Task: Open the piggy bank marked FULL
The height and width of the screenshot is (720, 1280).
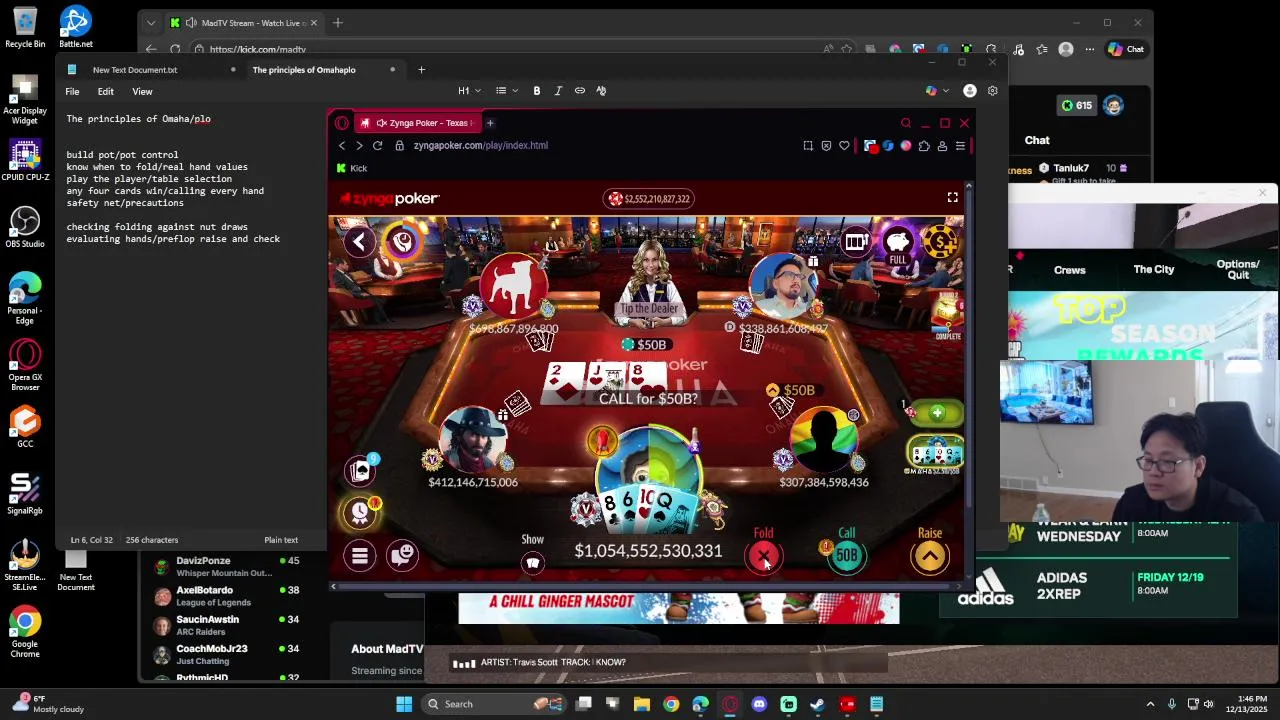Action: (898, 244)
